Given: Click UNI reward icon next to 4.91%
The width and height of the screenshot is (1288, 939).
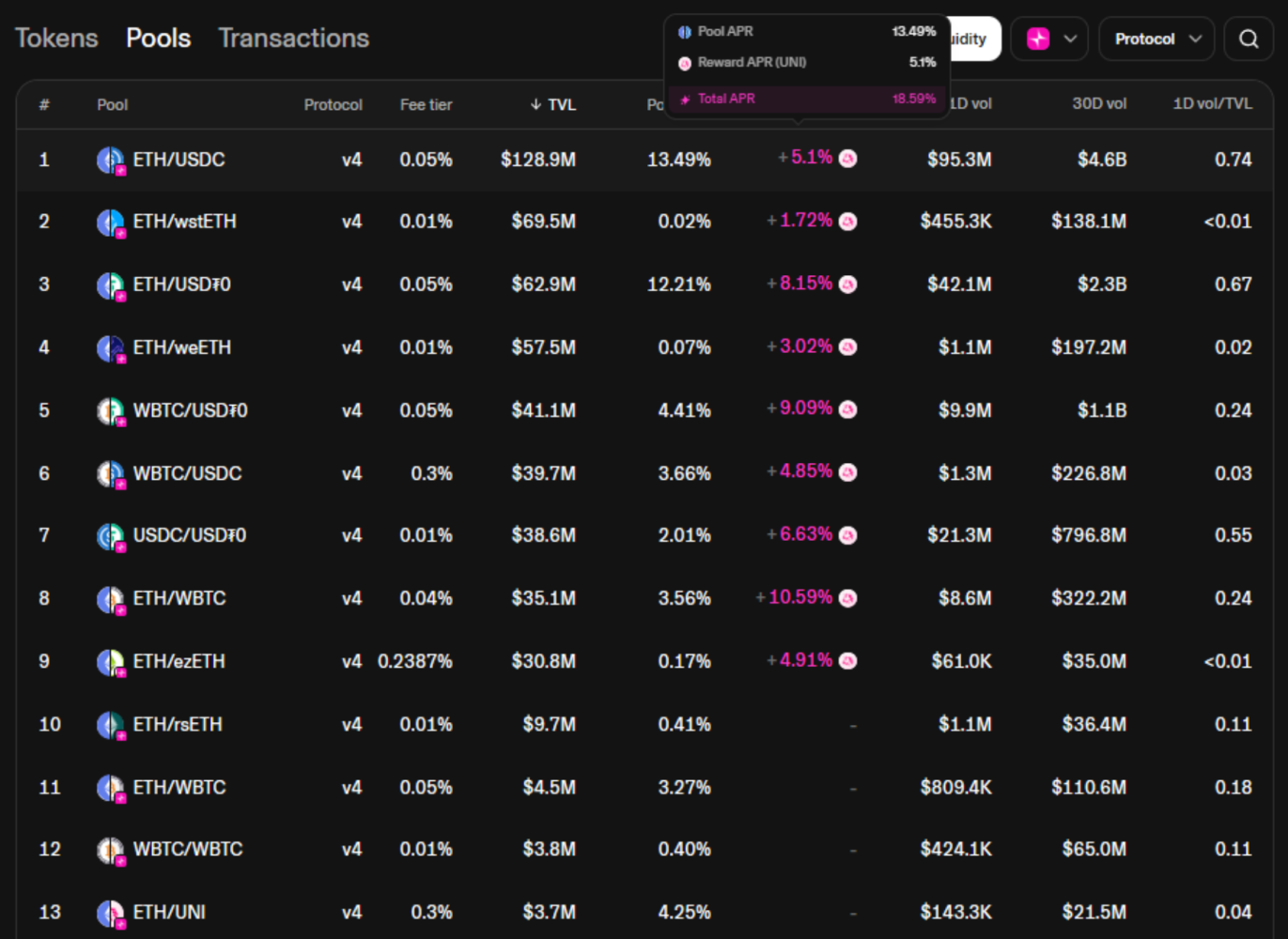Looking at the screenshot, I should (847, 661).
